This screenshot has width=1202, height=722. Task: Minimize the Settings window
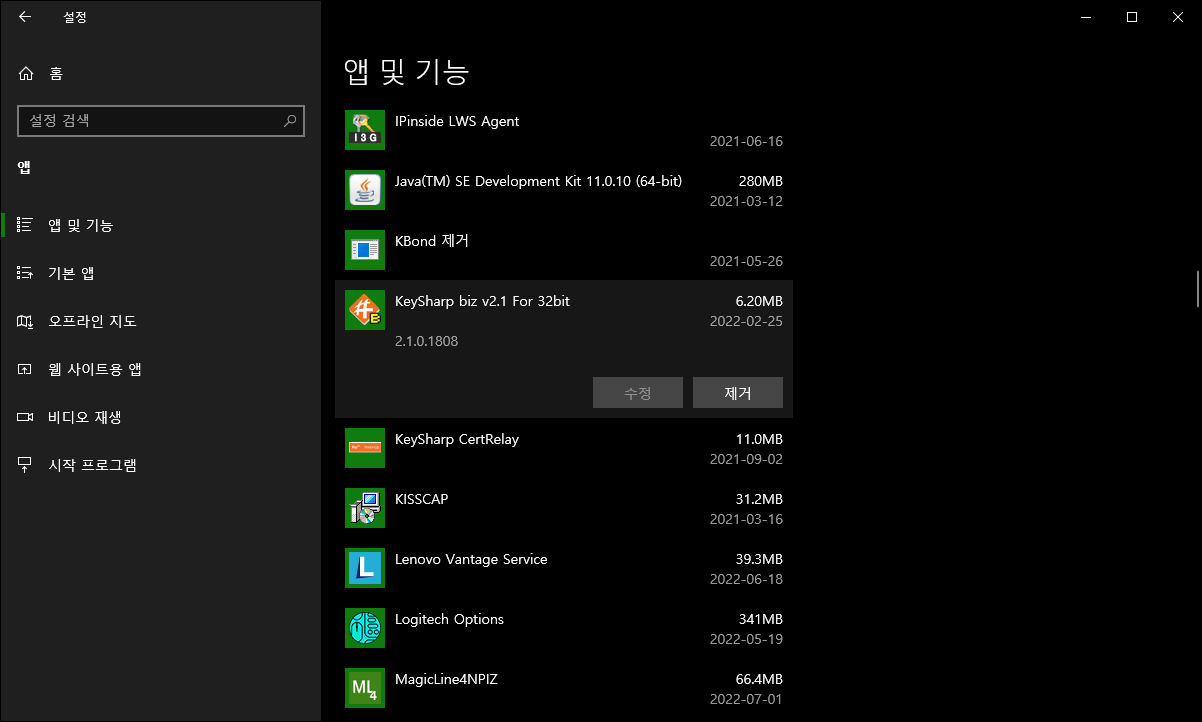click(1085, 17)
